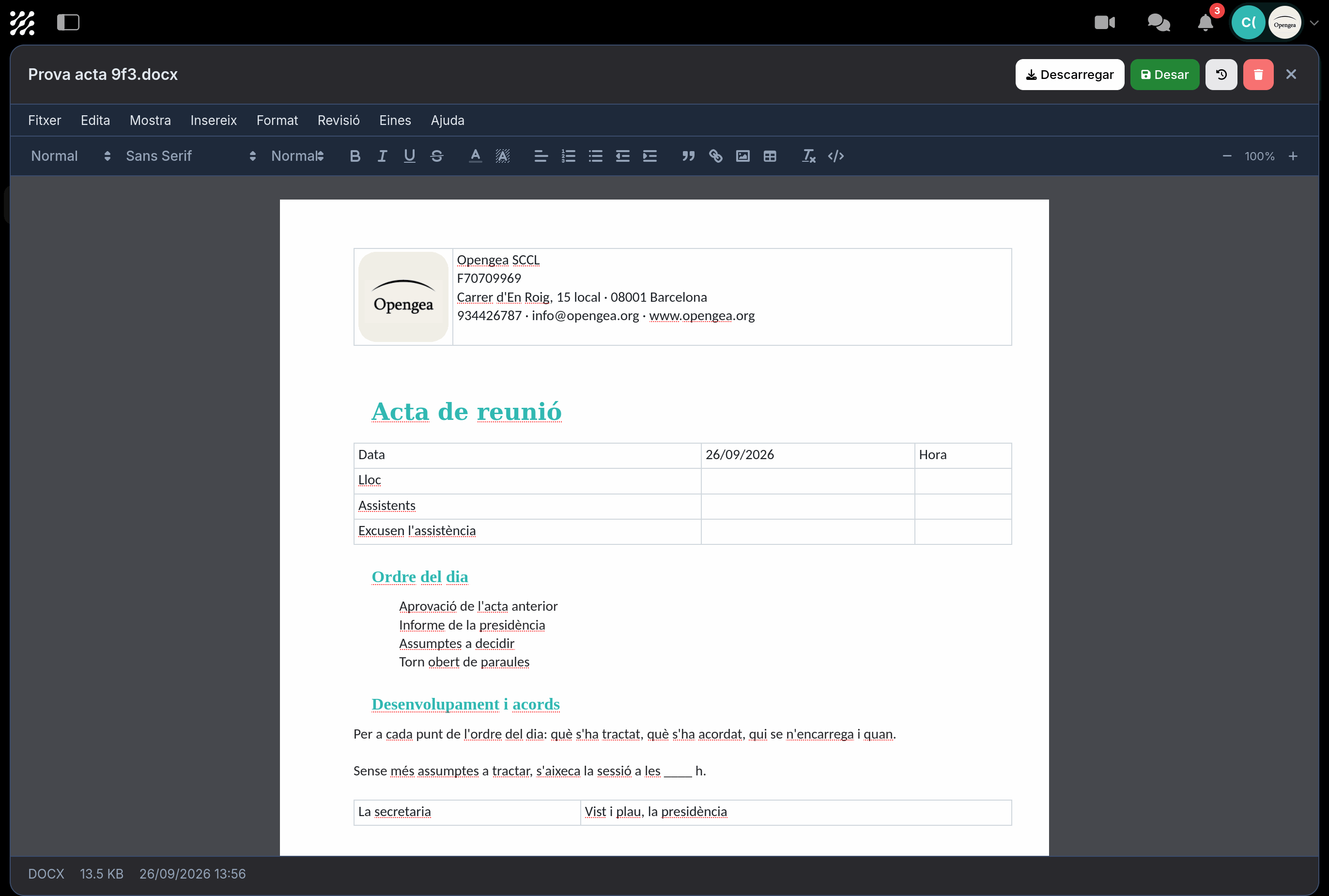Insert a table from the toolbar

770,156
